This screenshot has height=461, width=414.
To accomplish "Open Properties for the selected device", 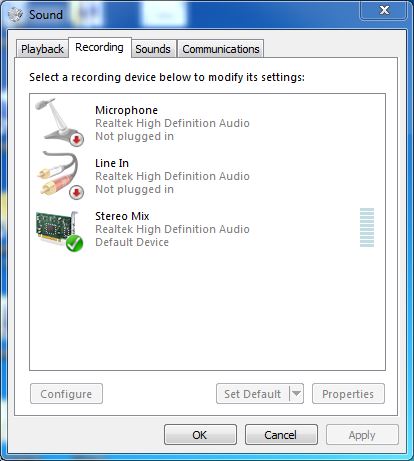I will (348, 394).
